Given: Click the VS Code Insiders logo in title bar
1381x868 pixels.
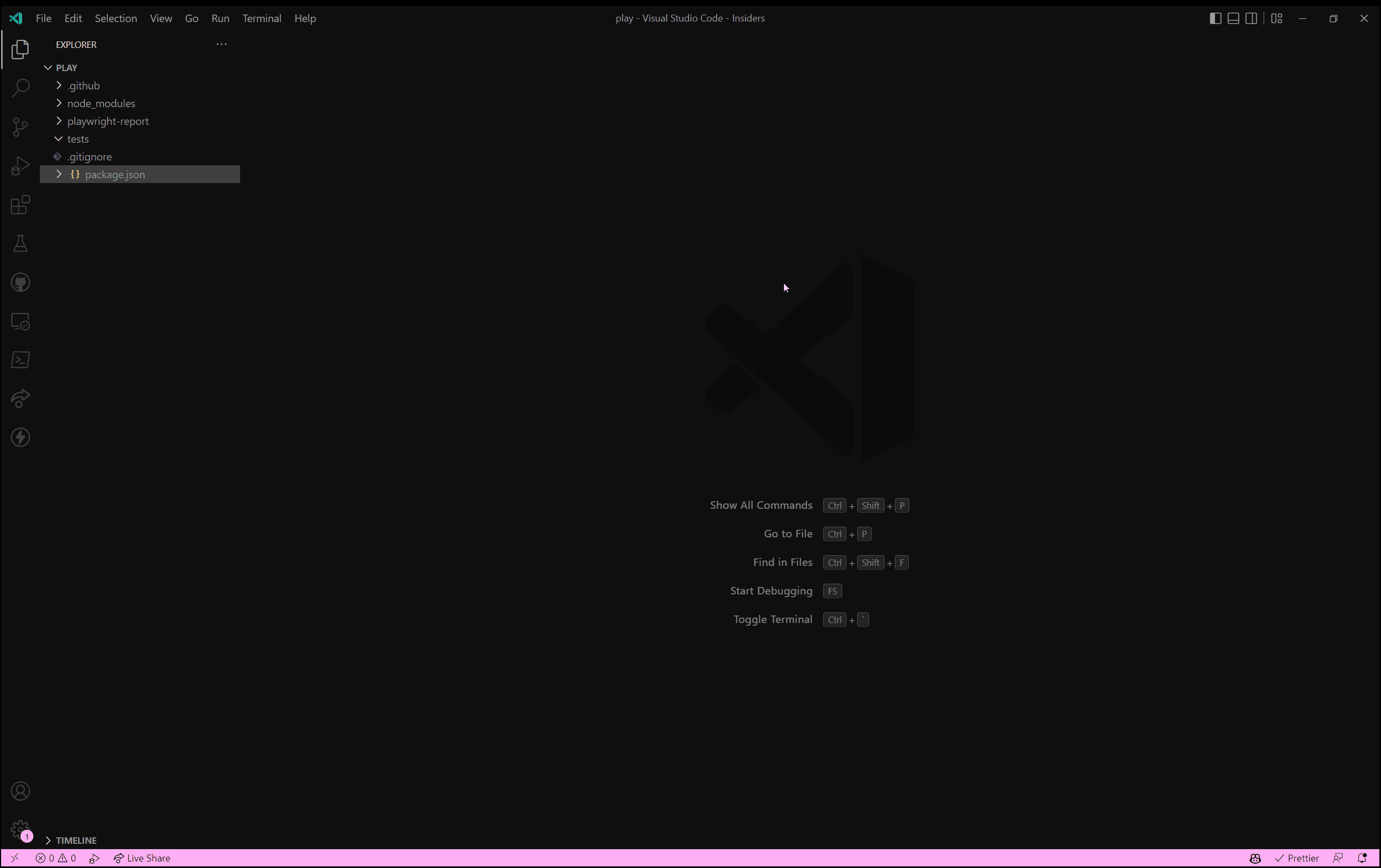Looking at the screenshot, I should tap(16, 18).
